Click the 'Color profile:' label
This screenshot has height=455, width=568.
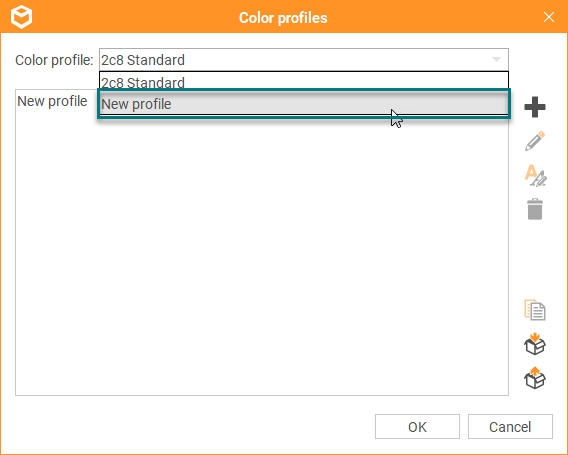[54, 60]
